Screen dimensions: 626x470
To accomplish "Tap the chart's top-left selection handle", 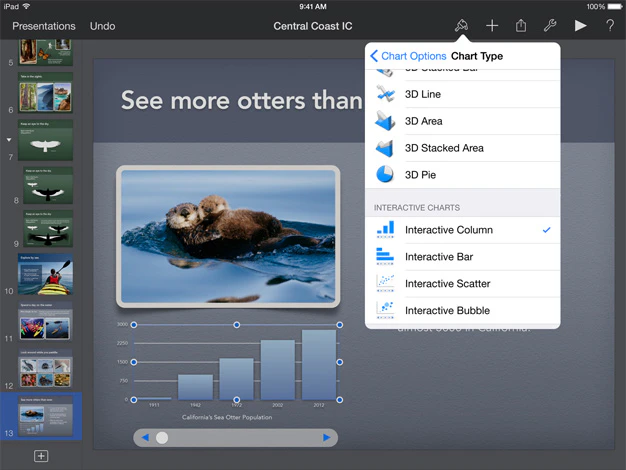I will coord(134,325).
